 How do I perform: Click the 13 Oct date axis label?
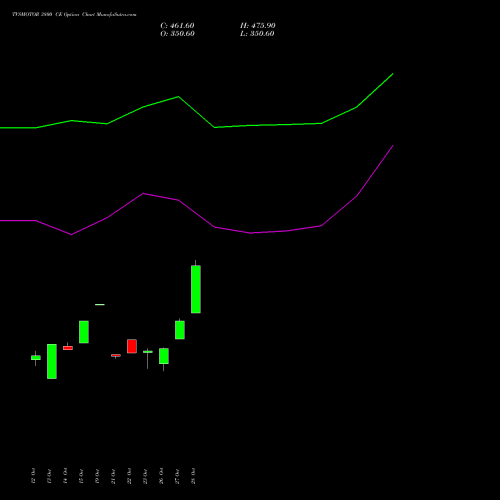pyautogui.click(x=49, y=476)
